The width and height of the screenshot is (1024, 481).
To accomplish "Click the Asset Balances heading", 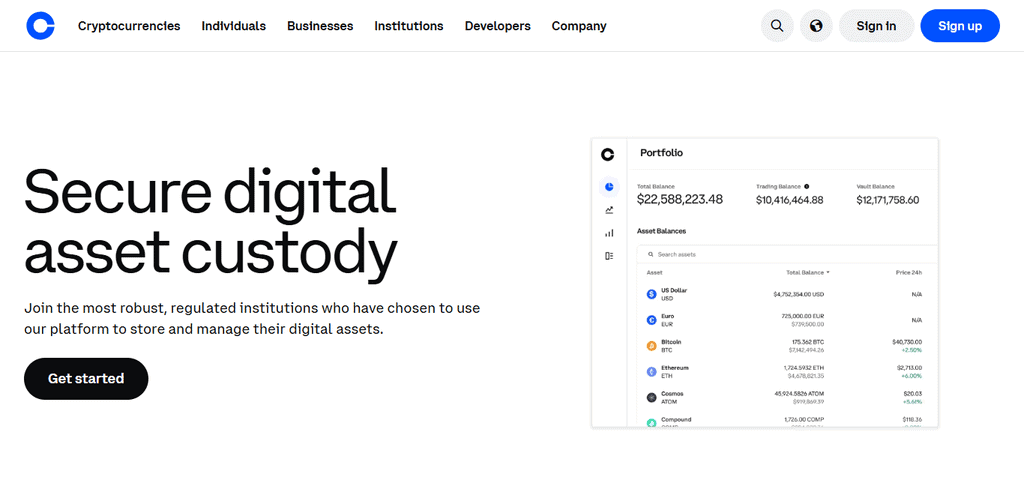I will click(x=662, y=231).
